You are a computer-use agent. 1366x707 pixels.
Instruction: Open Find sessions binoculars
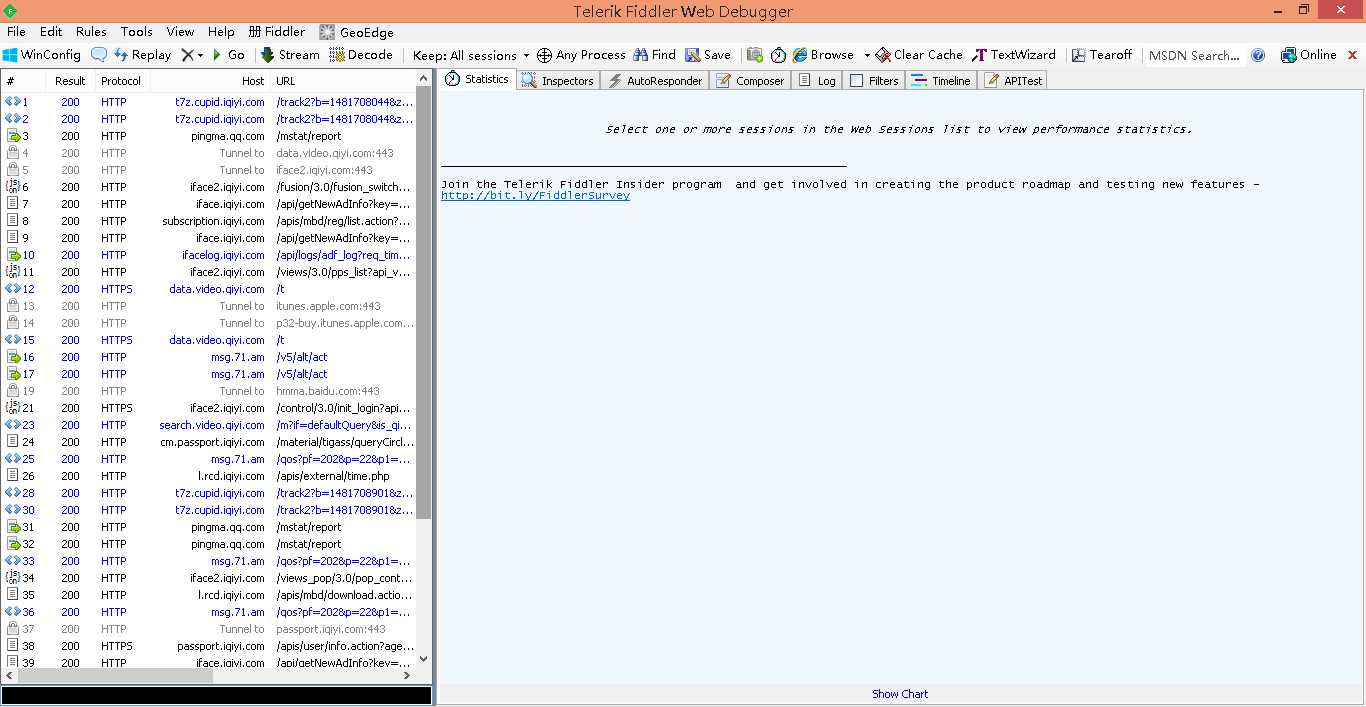click(x=654, y=55)
